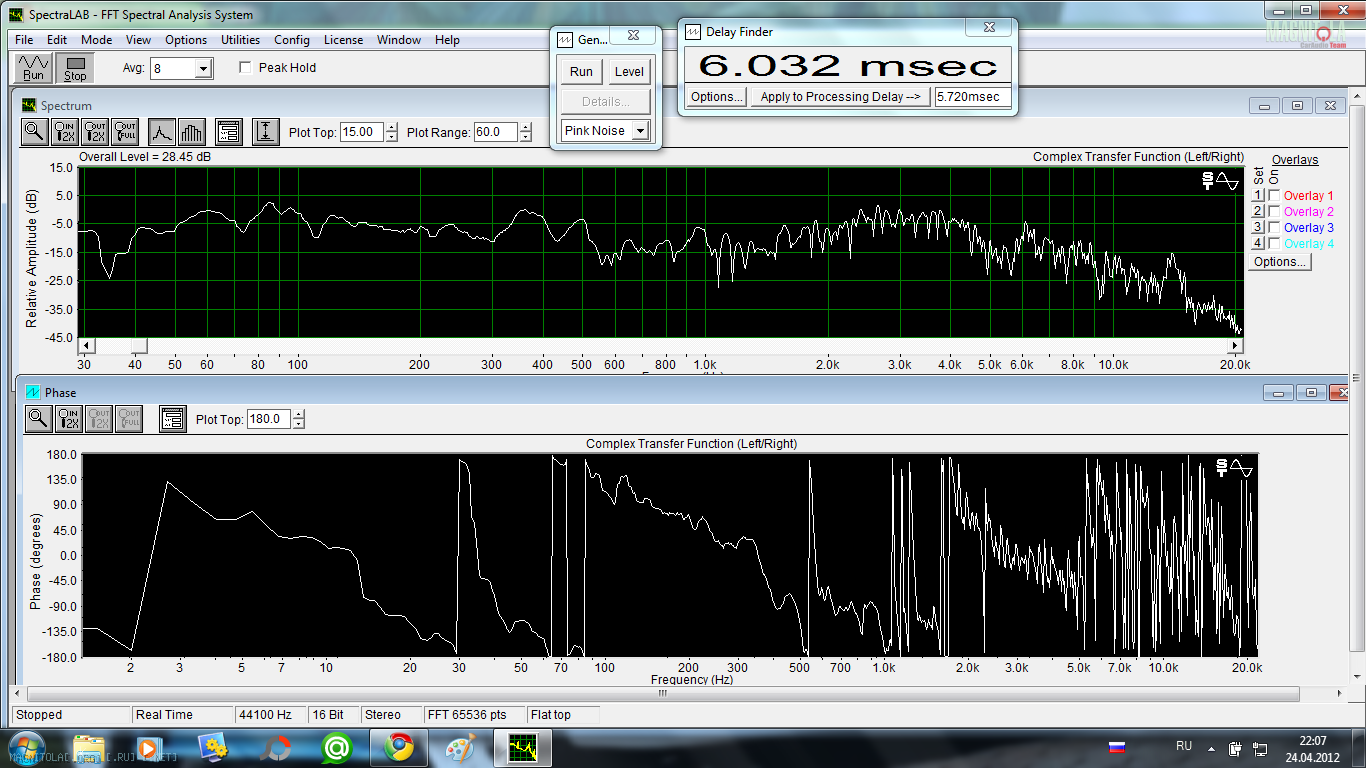Open the media player taskbar icon
The height and width of the screenshot is (768, 1366).
click(150, 747)
